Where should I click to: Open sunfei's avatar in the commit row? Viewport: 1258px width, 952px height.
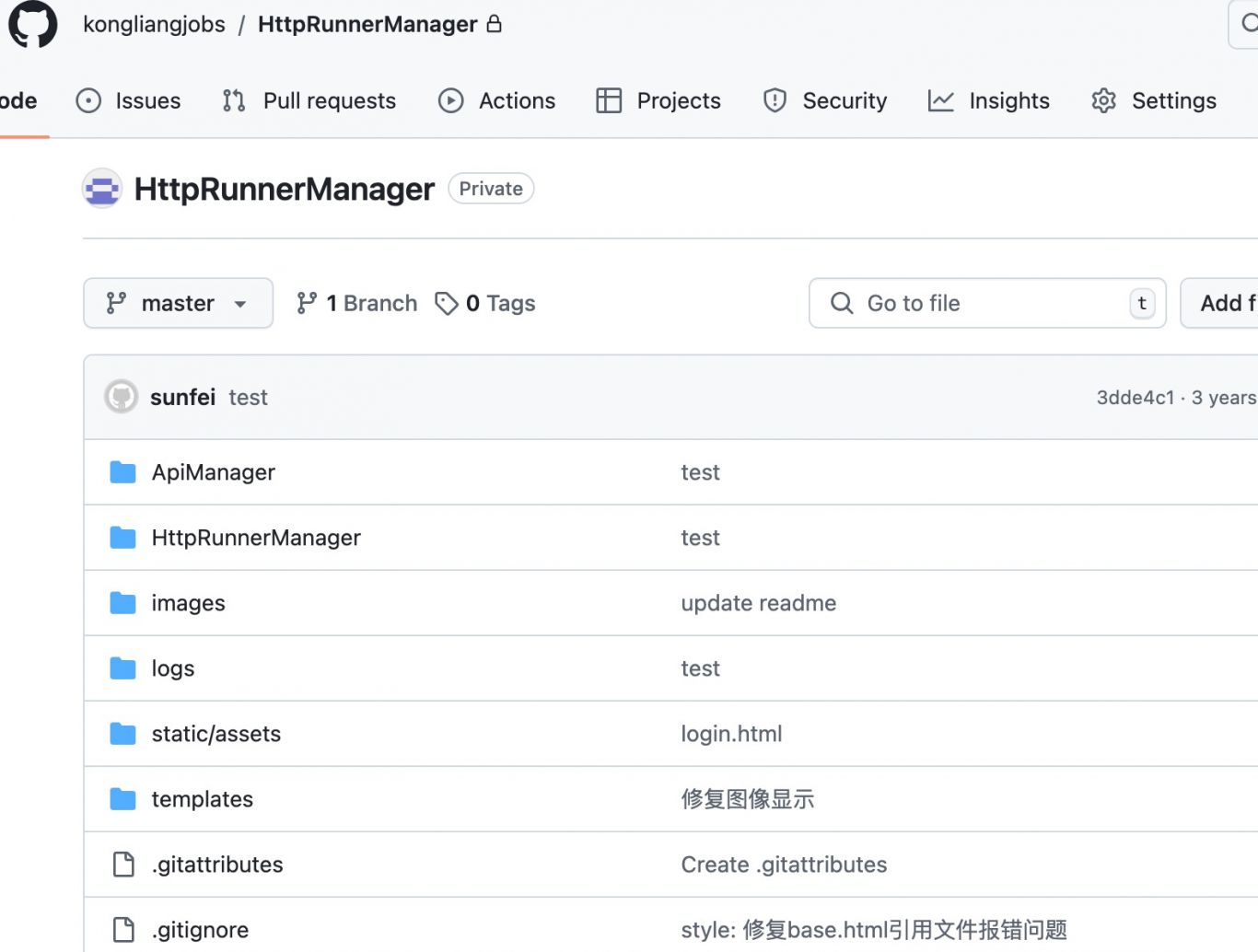click(x=121, y=397)
